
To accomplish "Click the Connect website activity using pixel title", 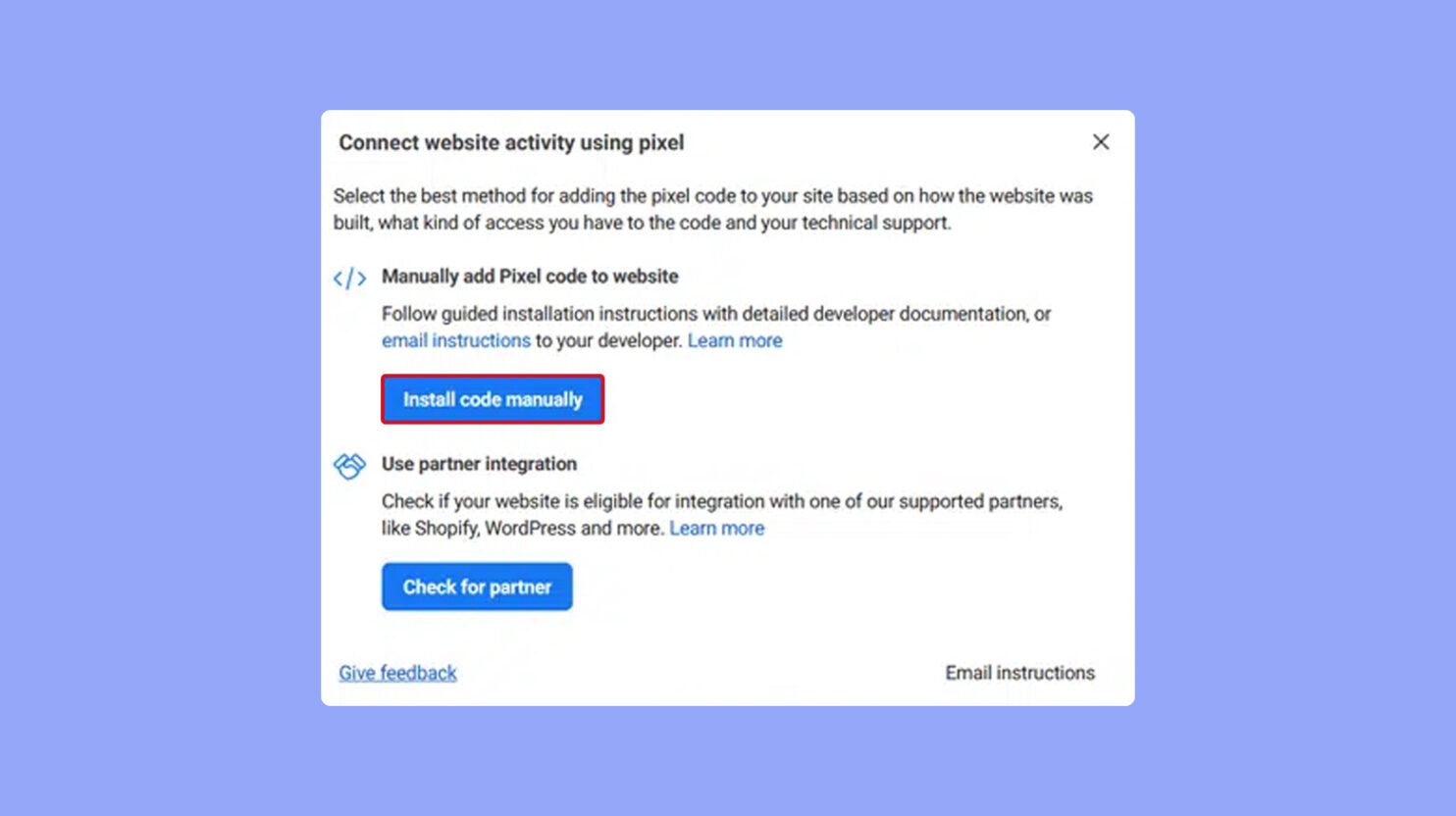I will tap(512, 142).
